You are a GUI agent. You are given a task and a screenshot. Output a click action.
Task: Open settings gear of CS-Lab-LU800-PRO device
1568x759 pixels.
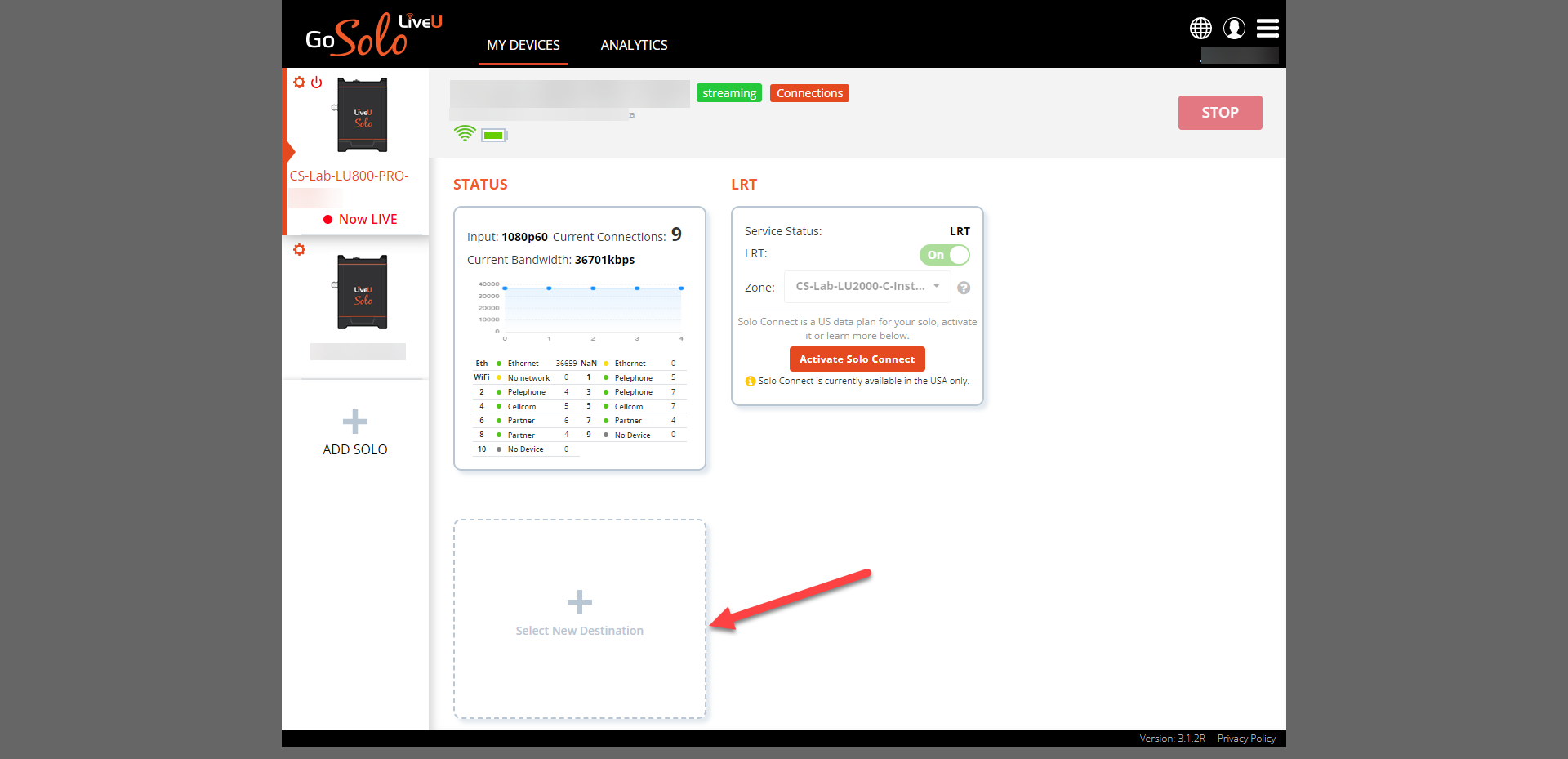click(299, 83)
